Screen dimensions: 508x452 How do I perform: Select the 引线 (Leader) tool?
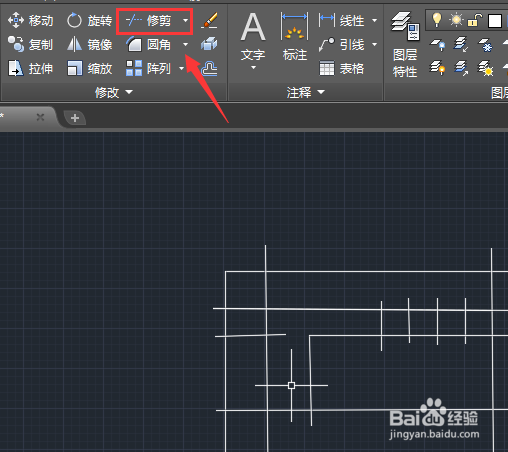[x=341, y=44]
